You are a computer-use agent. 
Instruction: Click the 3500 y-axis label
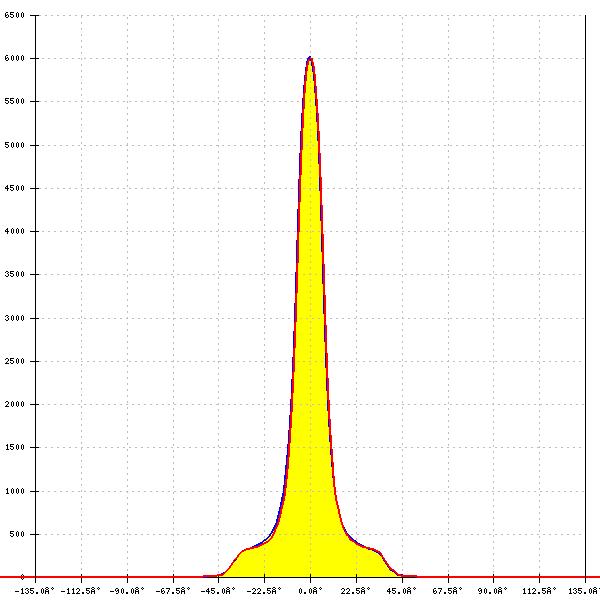pyautogui.click(x=15, y=274)
